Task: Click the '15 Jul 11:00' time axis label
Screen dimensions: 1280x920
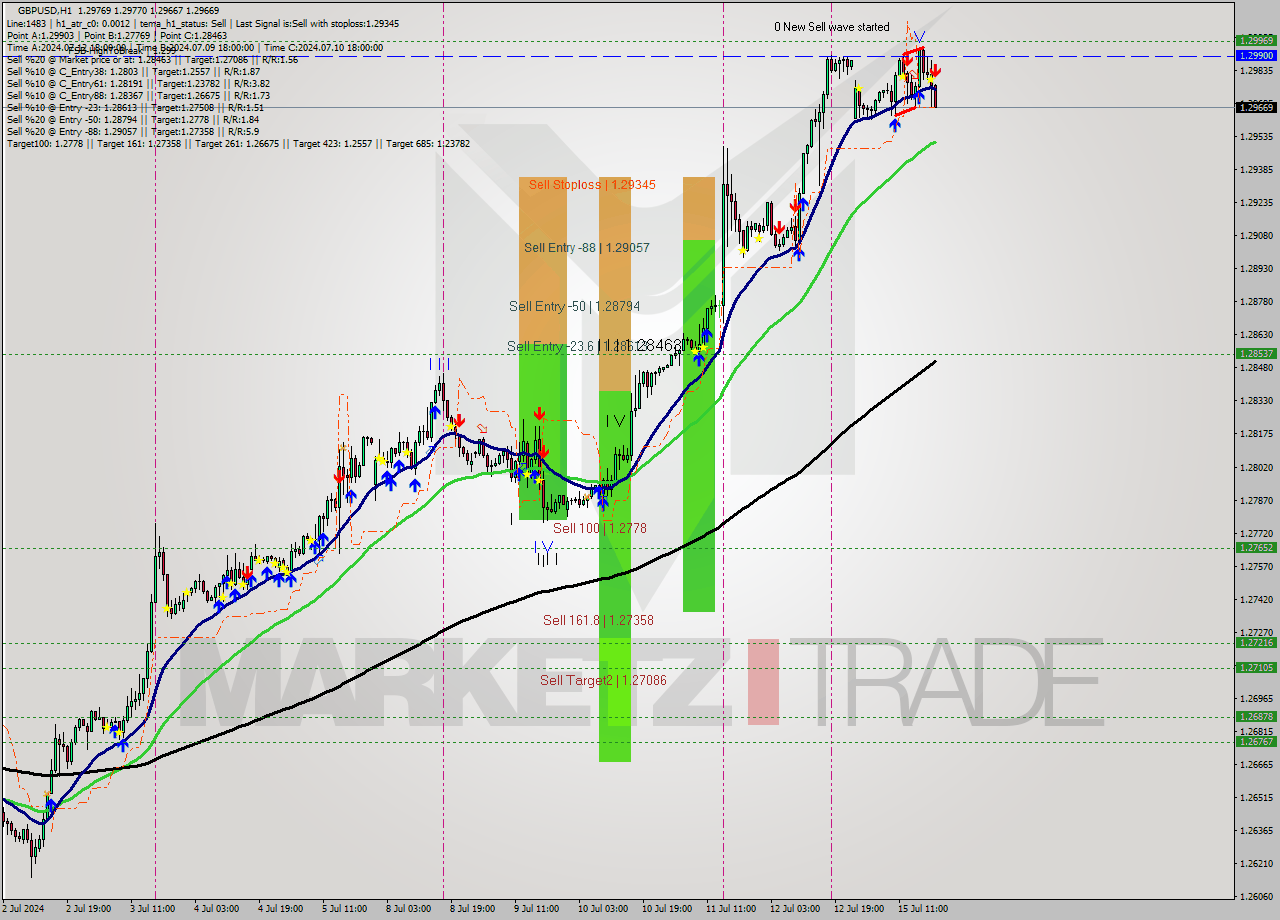Action: pyautogui.click(x=923, y=909)
